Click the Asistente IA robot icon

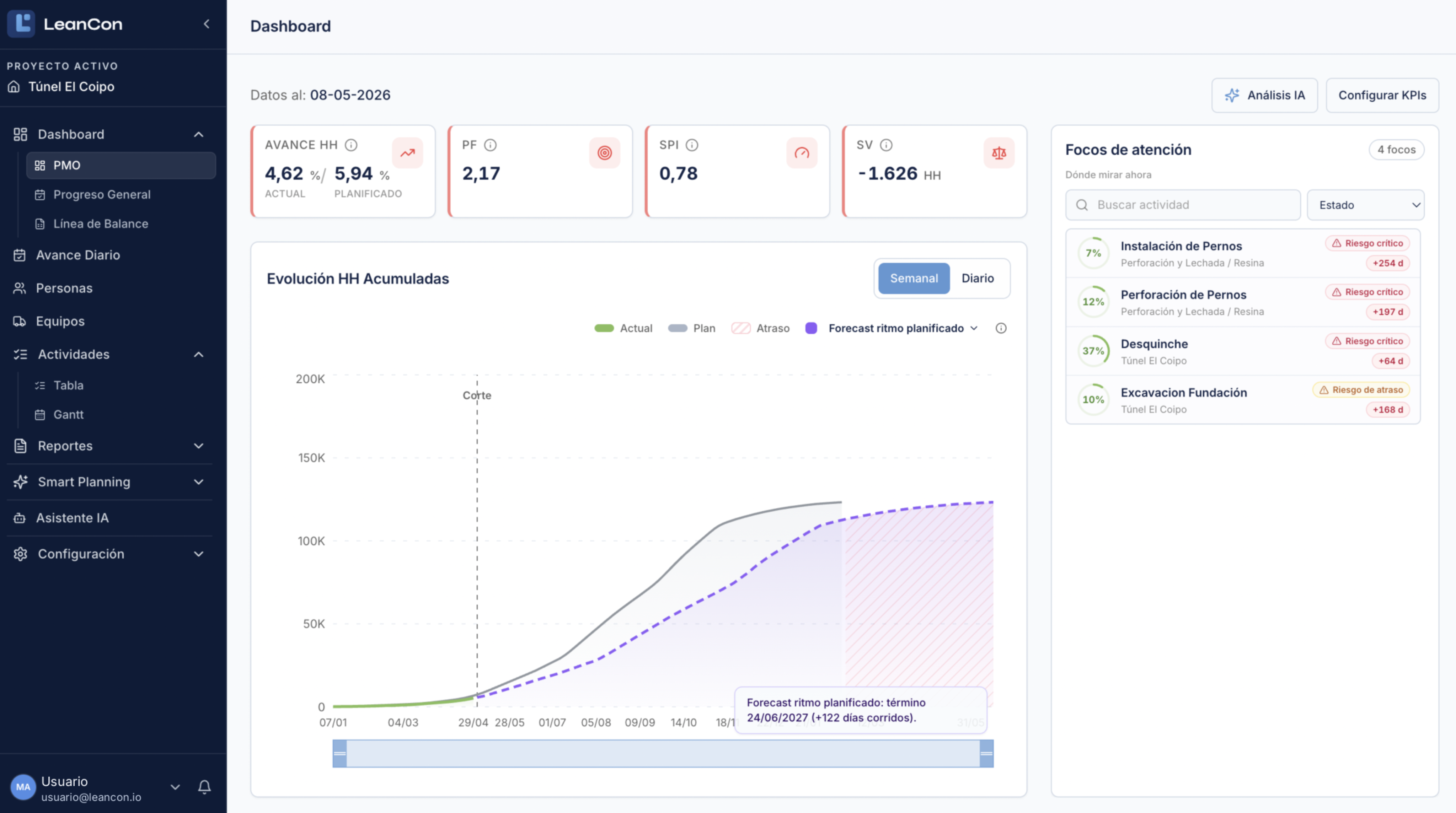[x=20, y=518]
